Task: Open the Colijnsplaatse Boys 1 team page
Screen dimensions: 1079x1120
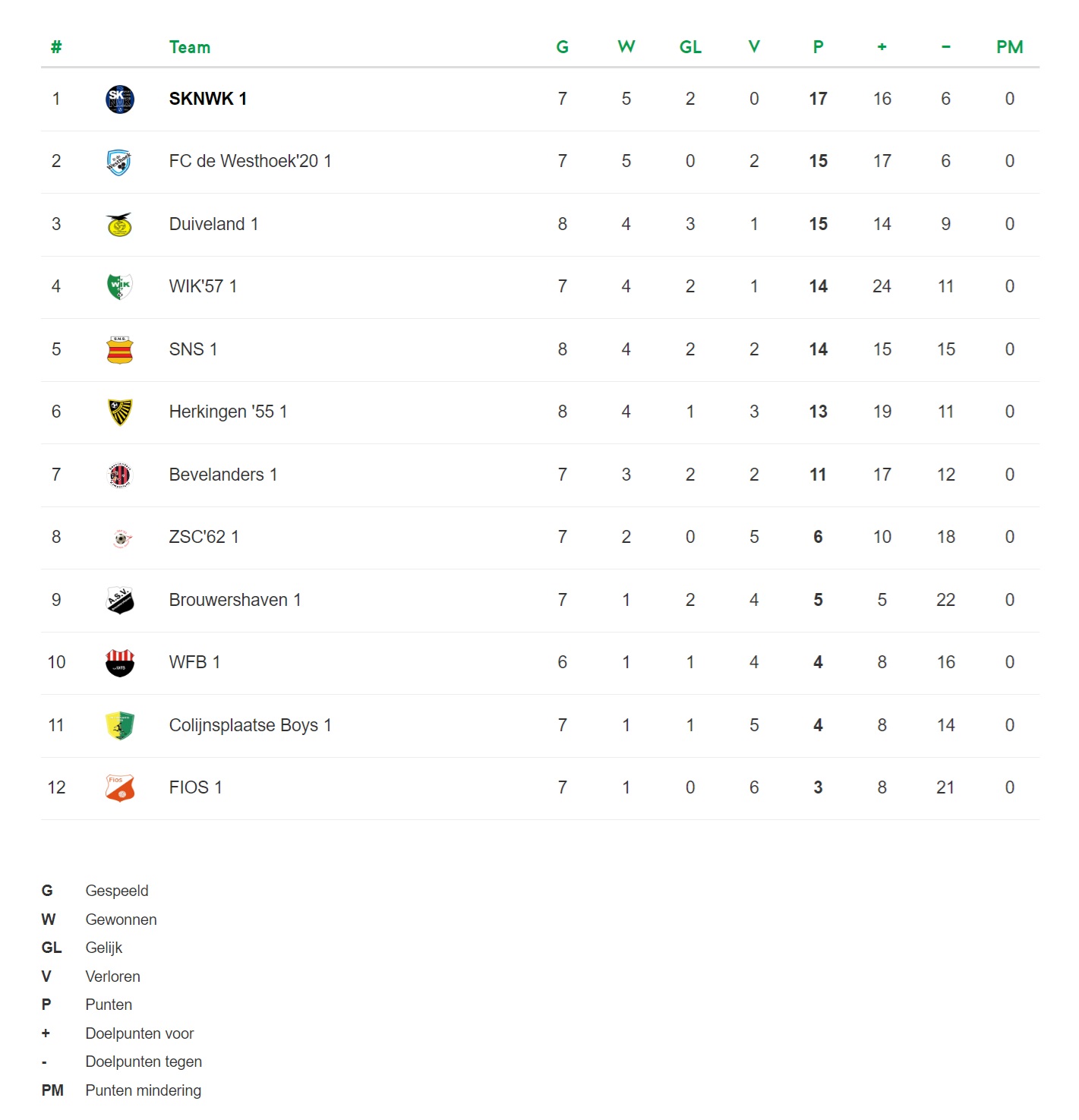Action: click(251, 725)
